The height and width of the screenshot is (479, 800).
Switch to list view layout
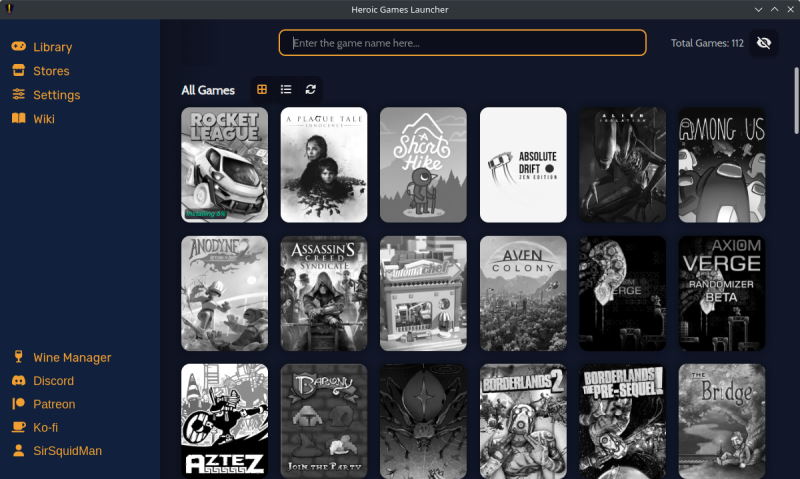click(x=286, y=89)
